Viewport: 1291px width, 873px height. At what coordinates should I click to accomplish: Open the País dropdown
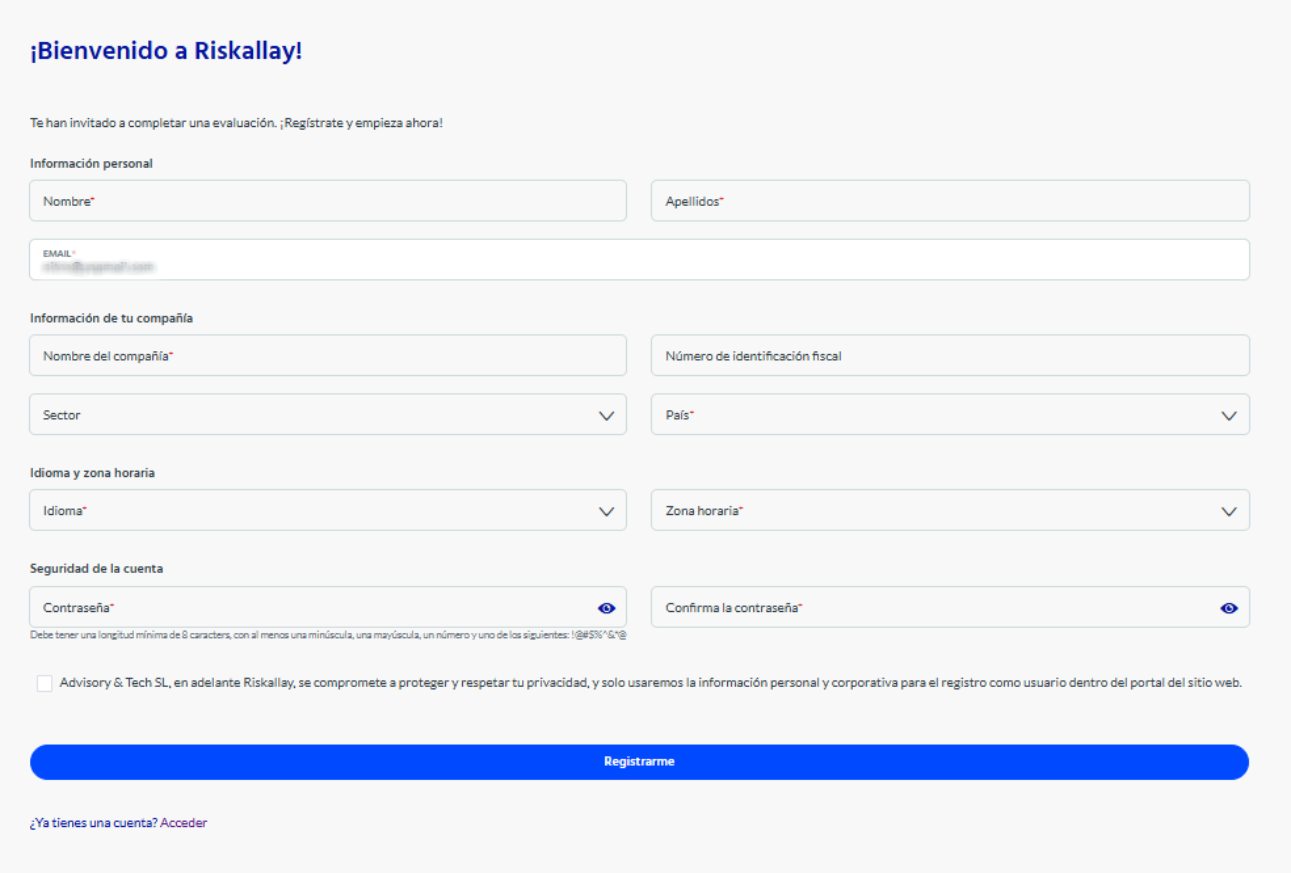tap(950, 415)
